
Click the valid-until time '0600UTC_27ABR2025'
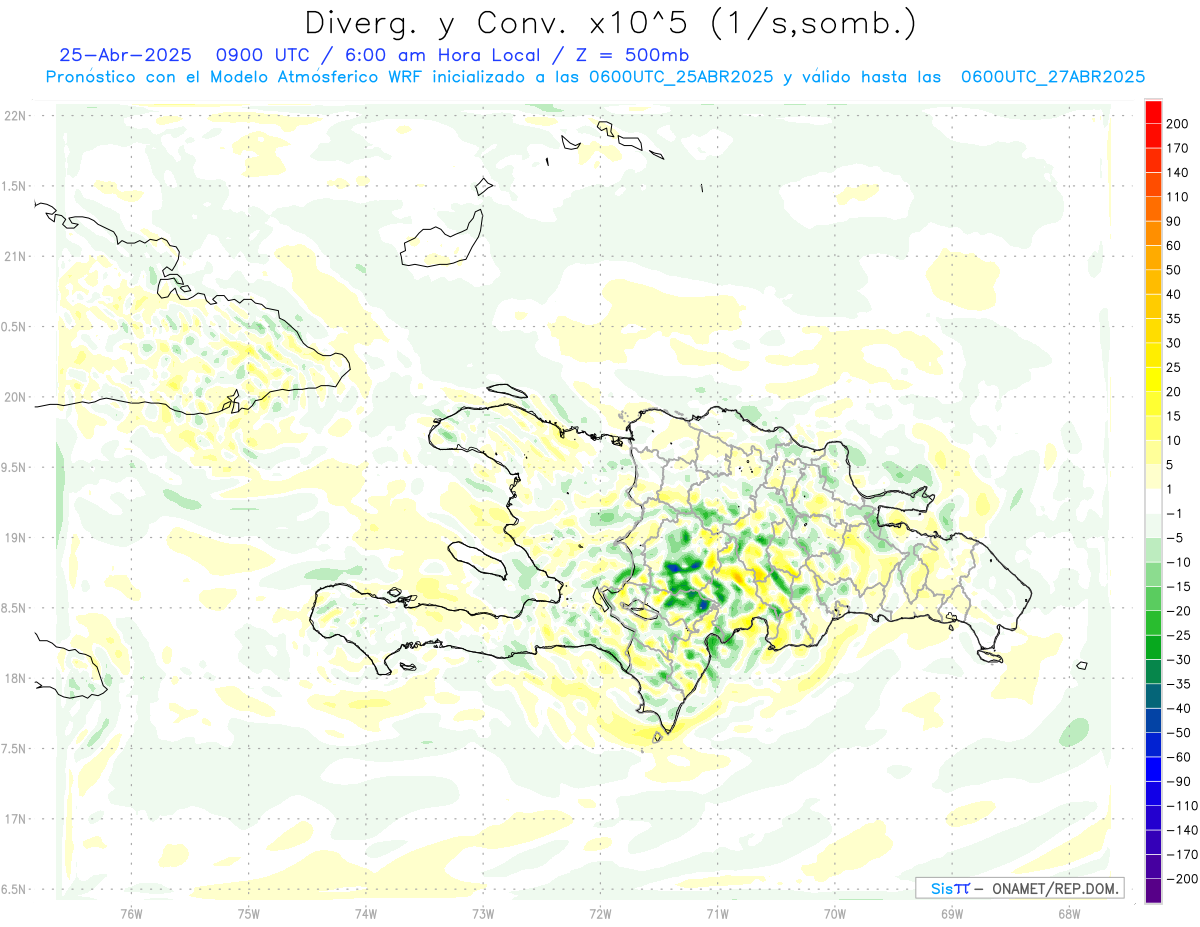click(x=1053, y=77)
